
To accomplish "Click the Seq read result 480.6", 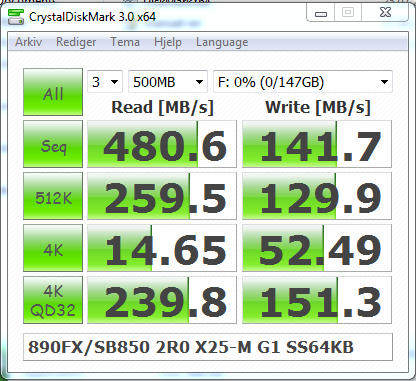I will point(162,144).
